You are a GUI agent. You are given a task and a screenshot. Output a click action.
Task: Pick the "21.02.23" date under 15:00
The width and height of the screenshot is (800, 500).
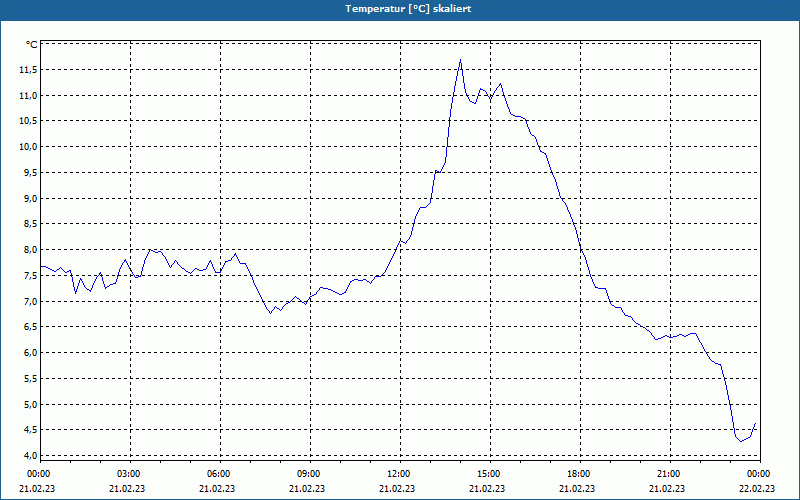(x=487, y=488)
